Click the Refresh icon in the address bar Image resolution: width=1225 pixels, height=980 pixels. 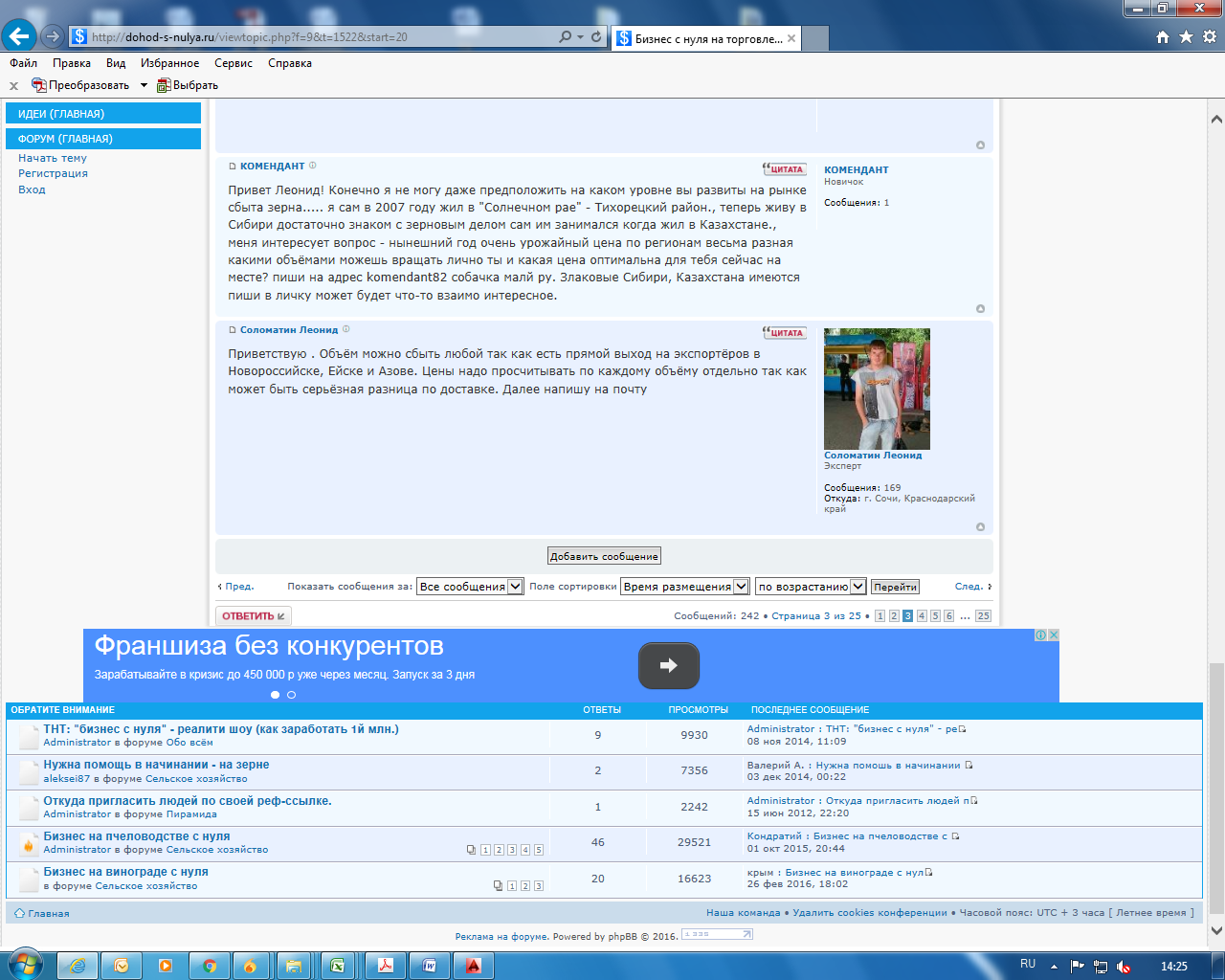coord(596,36)
